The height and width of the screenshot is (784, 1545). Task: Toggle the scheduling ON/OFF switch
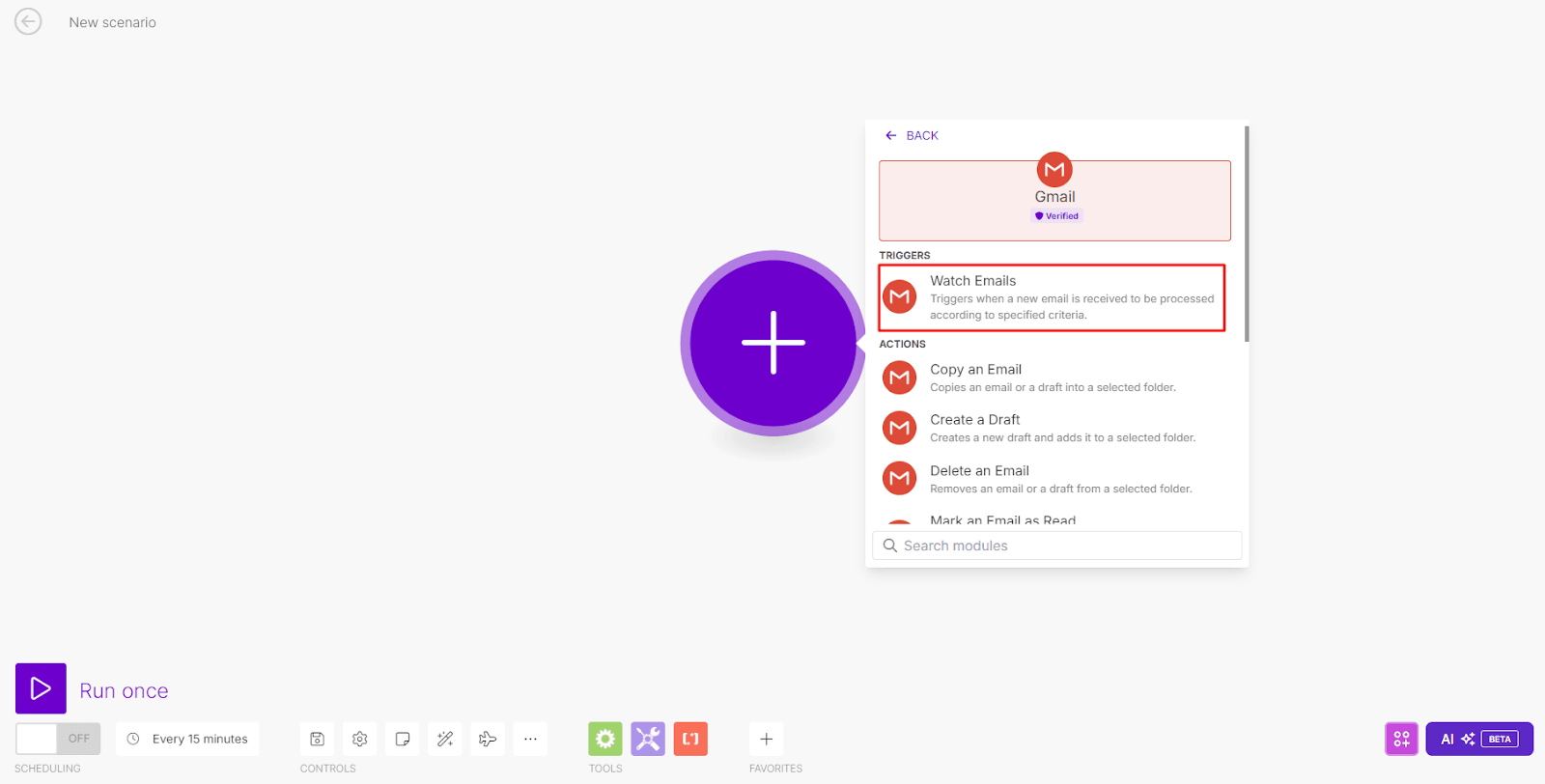[58, 739]
